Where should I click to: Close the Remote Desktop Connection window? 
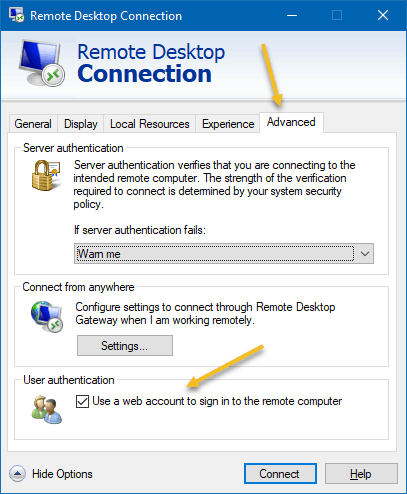point(383,15)
